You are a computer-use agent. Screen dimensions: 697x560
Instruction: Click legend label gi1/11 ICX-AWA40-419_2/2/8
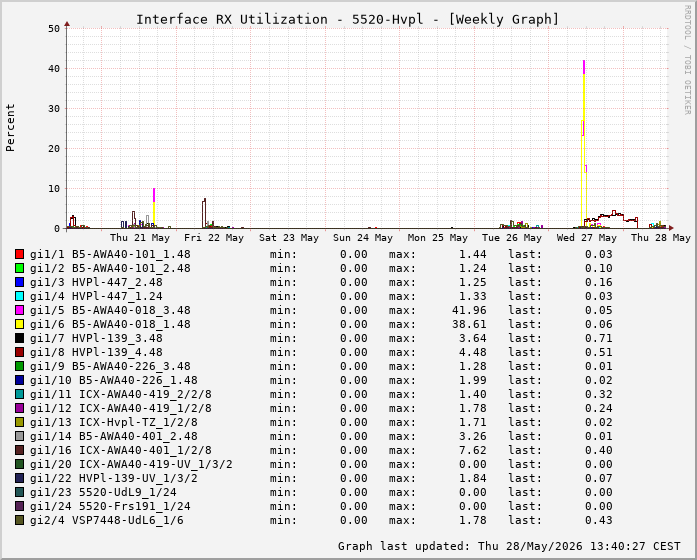[121, 394]
